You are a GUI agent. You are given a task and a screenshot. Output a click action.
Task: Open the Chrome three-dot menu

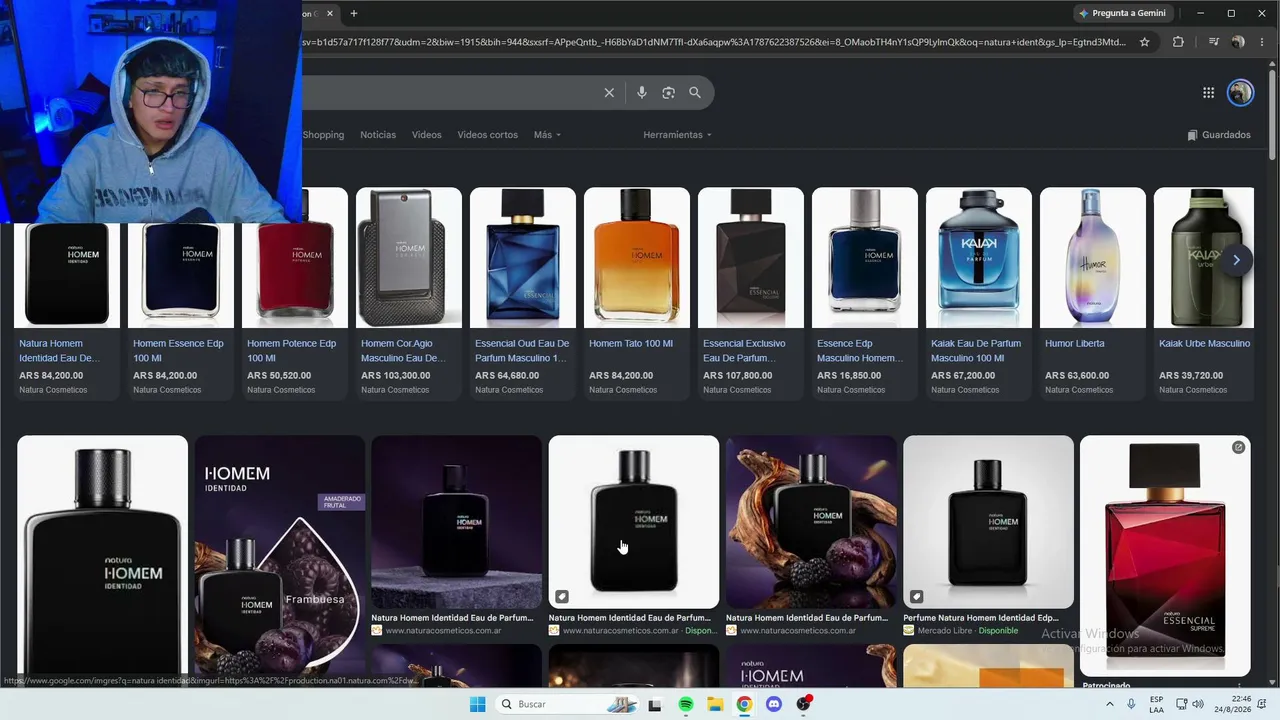pos(1262,42)
